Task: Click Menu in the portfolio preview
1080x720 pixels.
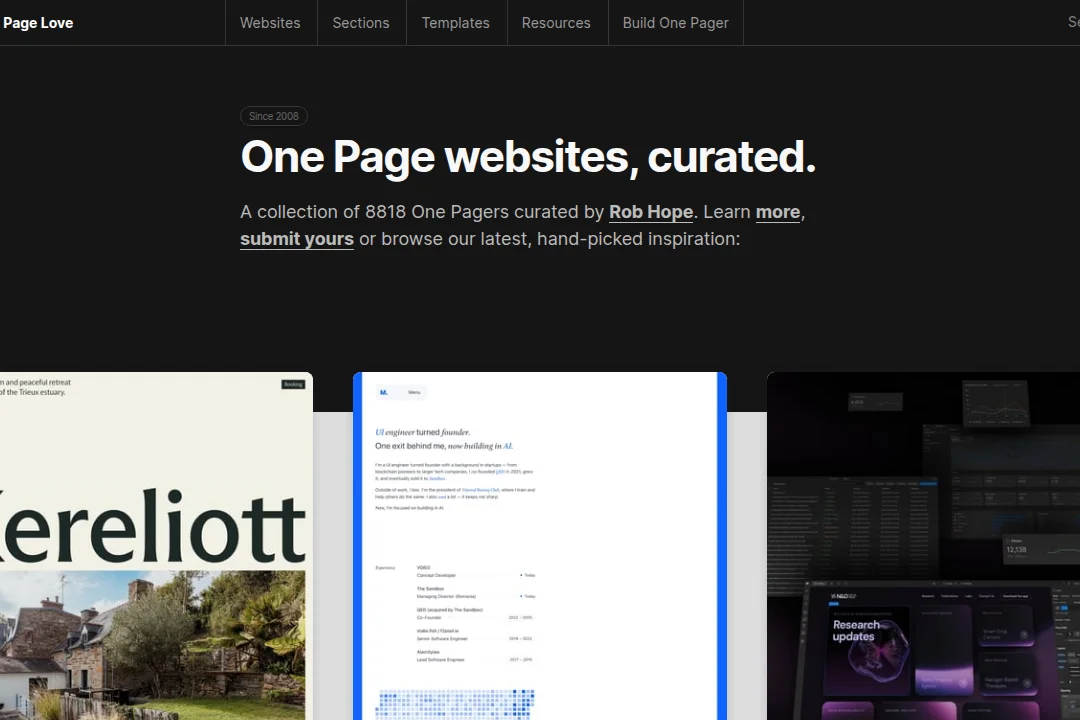Action: tap(414, 393)
